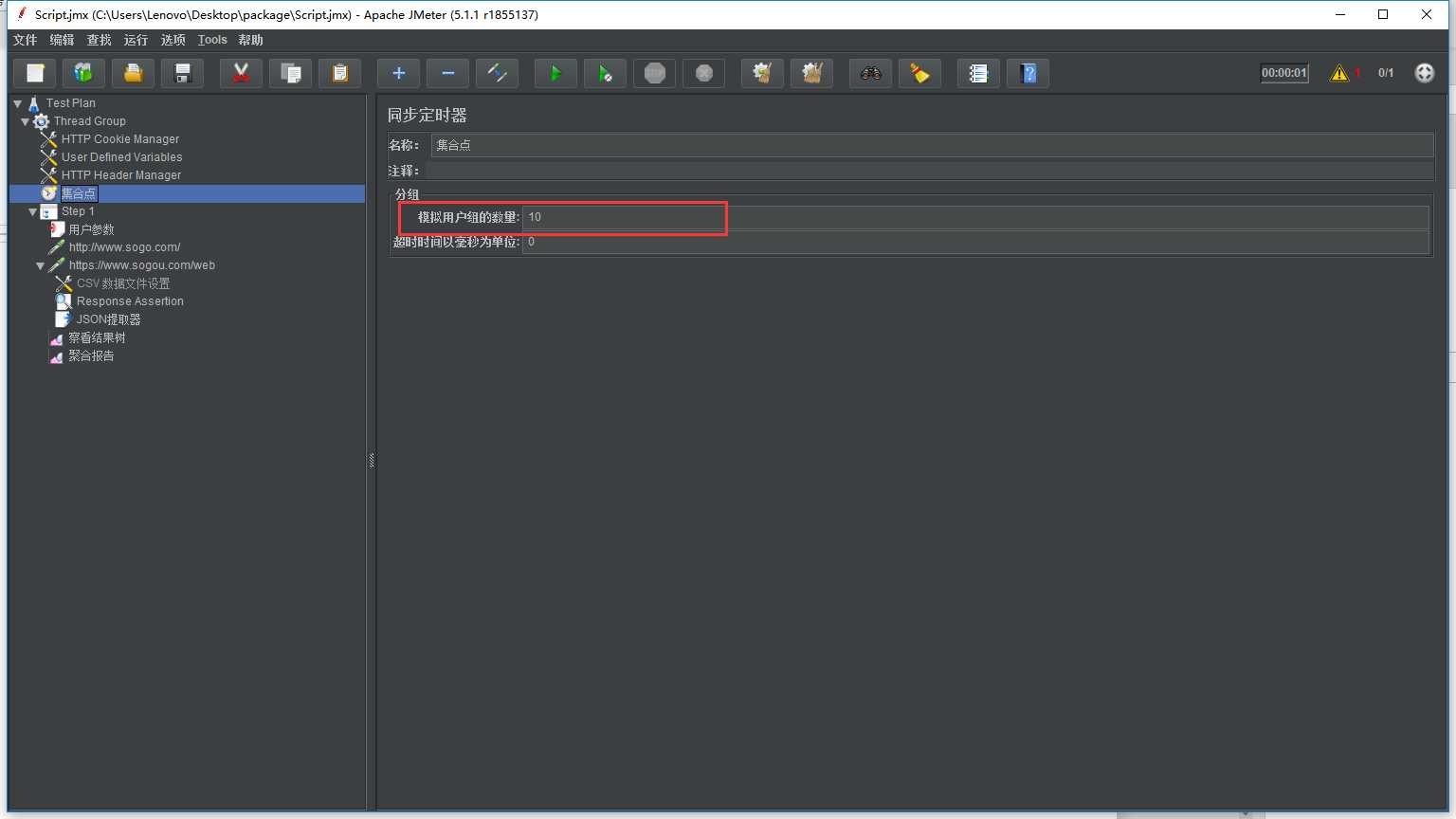Screen dimensions: 1456x819
Task: Select User Defined Variables element
Action: click(122, 157)
